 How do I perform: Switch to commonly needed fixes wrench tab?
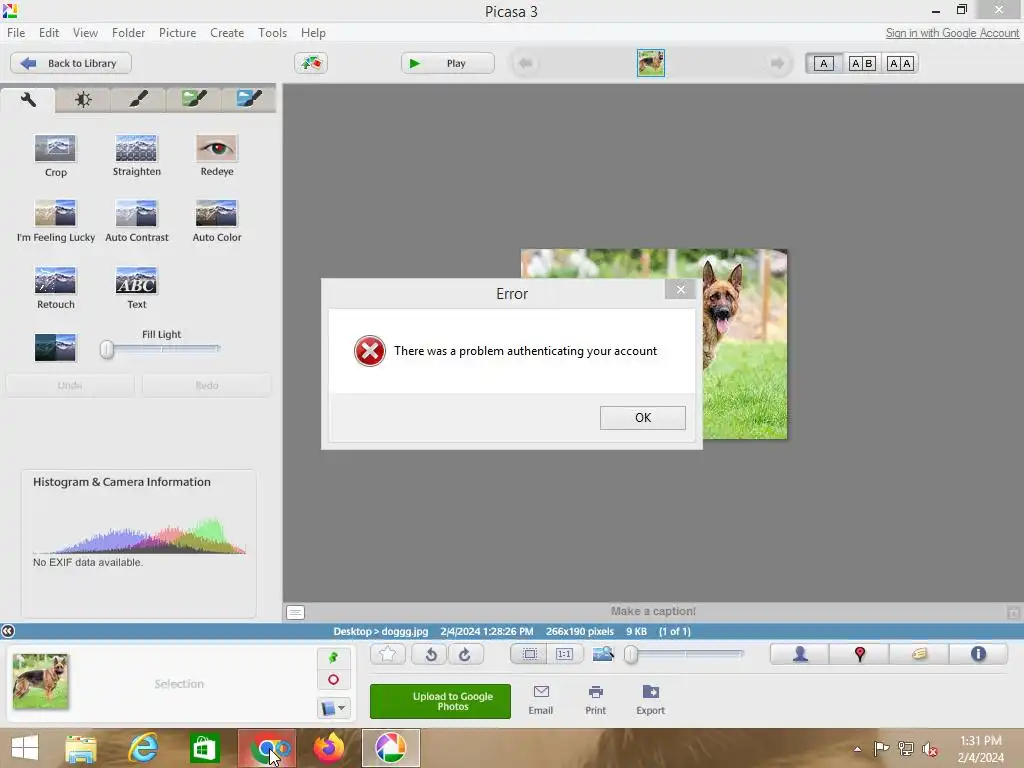28,99
